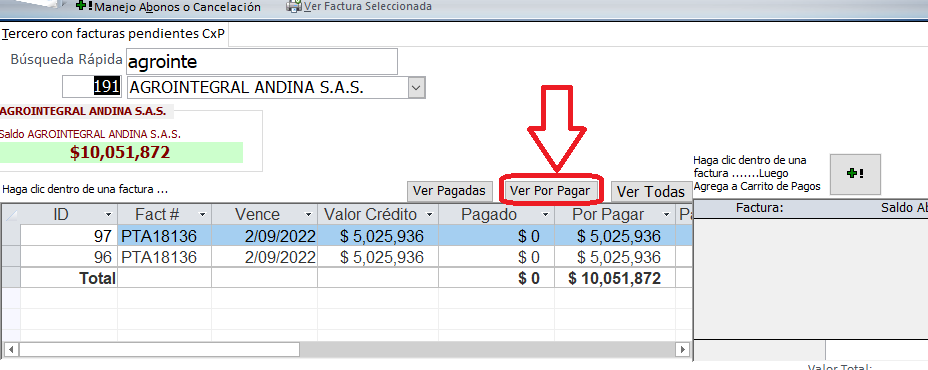Open the ID column filter dropdown
The image size is (928, 370).
click(x=108, y=214)
